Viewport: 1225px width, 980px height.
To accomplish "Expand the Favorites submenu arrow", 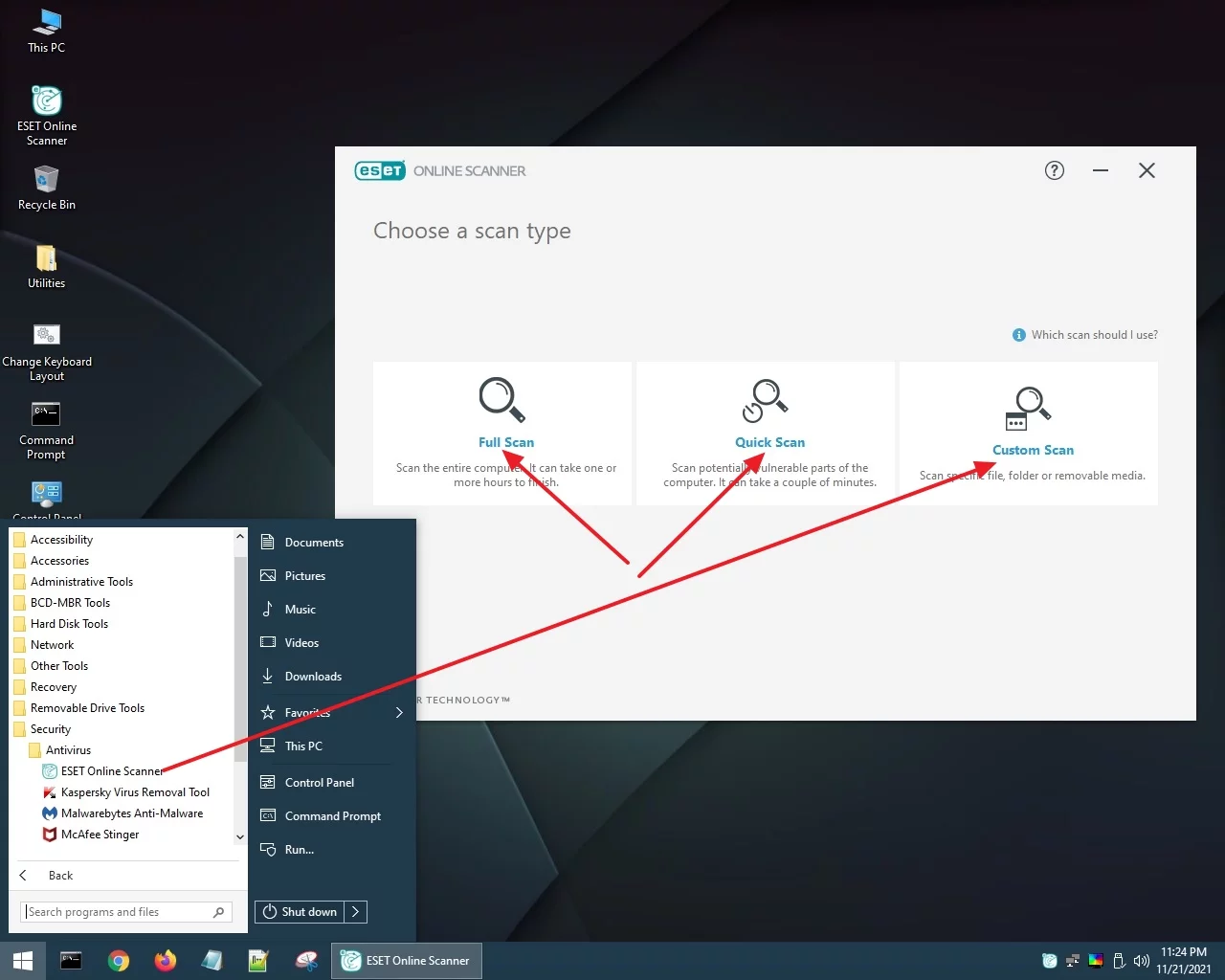I will (399, 712).
